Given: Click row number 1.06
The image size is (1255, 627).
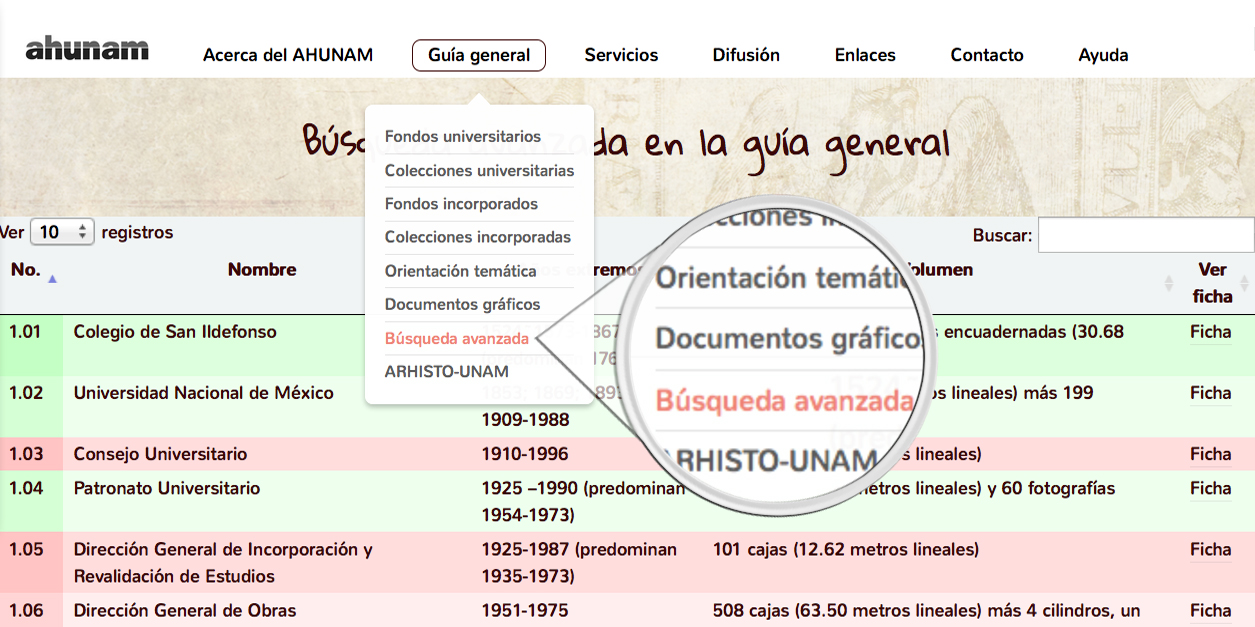Looking at the screenshot, I should pos(26,610).
